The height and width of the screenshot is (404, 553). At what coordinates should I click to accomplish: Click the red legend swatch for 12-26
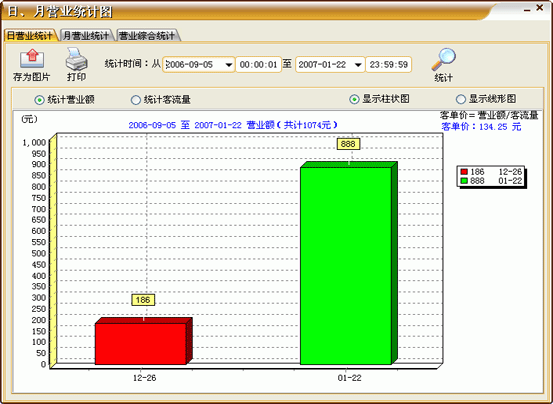(x=464, y=172)
